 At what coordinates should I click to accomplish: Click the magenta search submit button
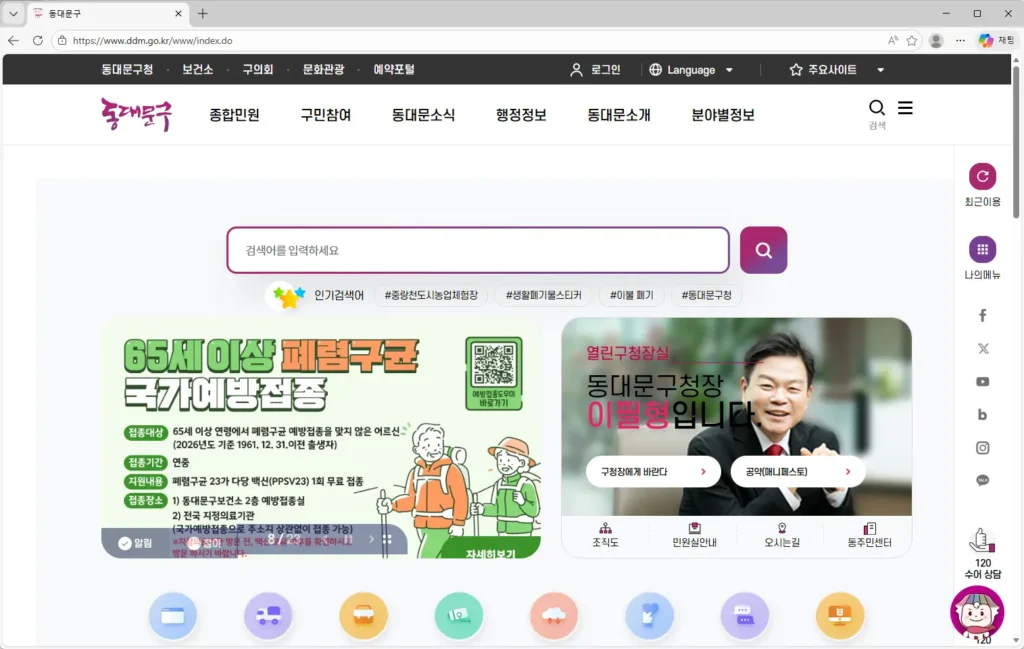pos(763,250)
